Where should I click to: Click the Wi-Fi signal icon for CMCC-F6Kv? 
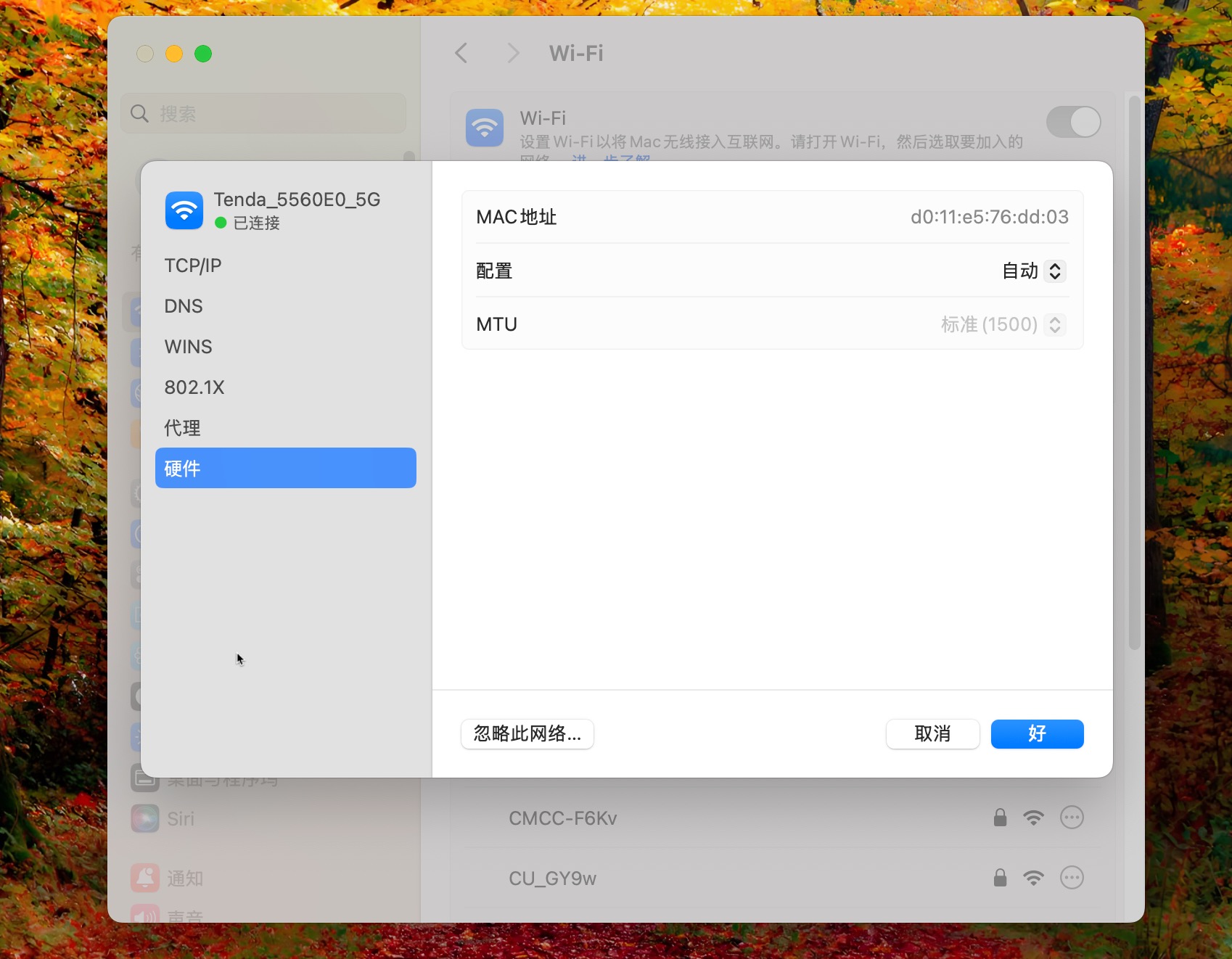[x=1033, y=818]
